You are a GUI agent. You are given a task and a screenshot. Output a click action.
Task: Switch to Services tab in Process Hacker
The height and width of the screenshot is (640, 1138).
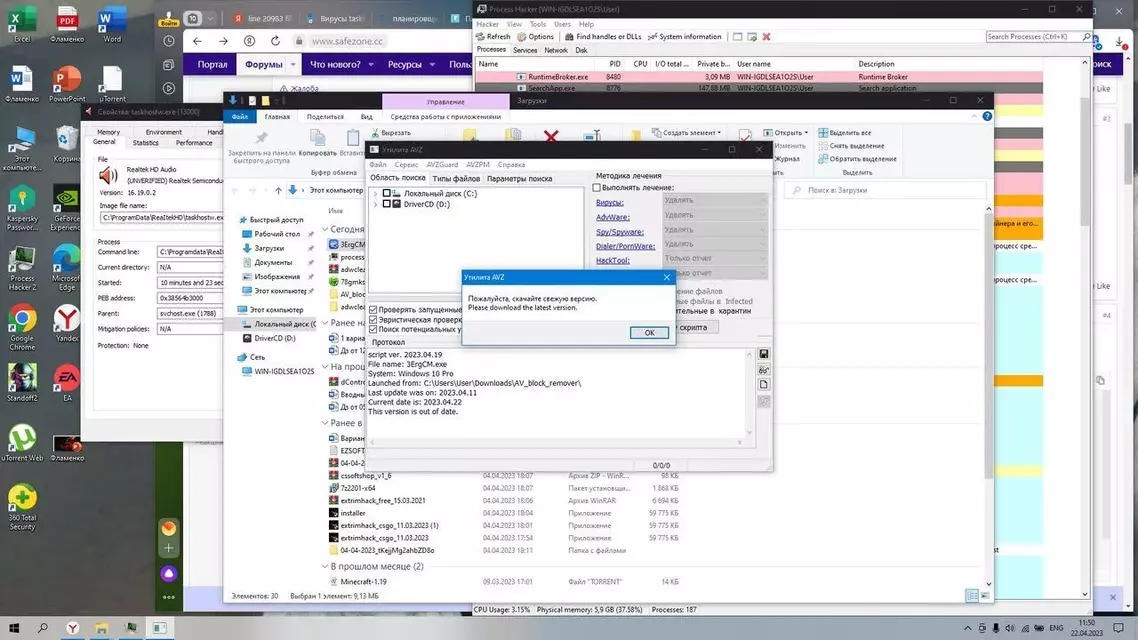coord(525,50)
